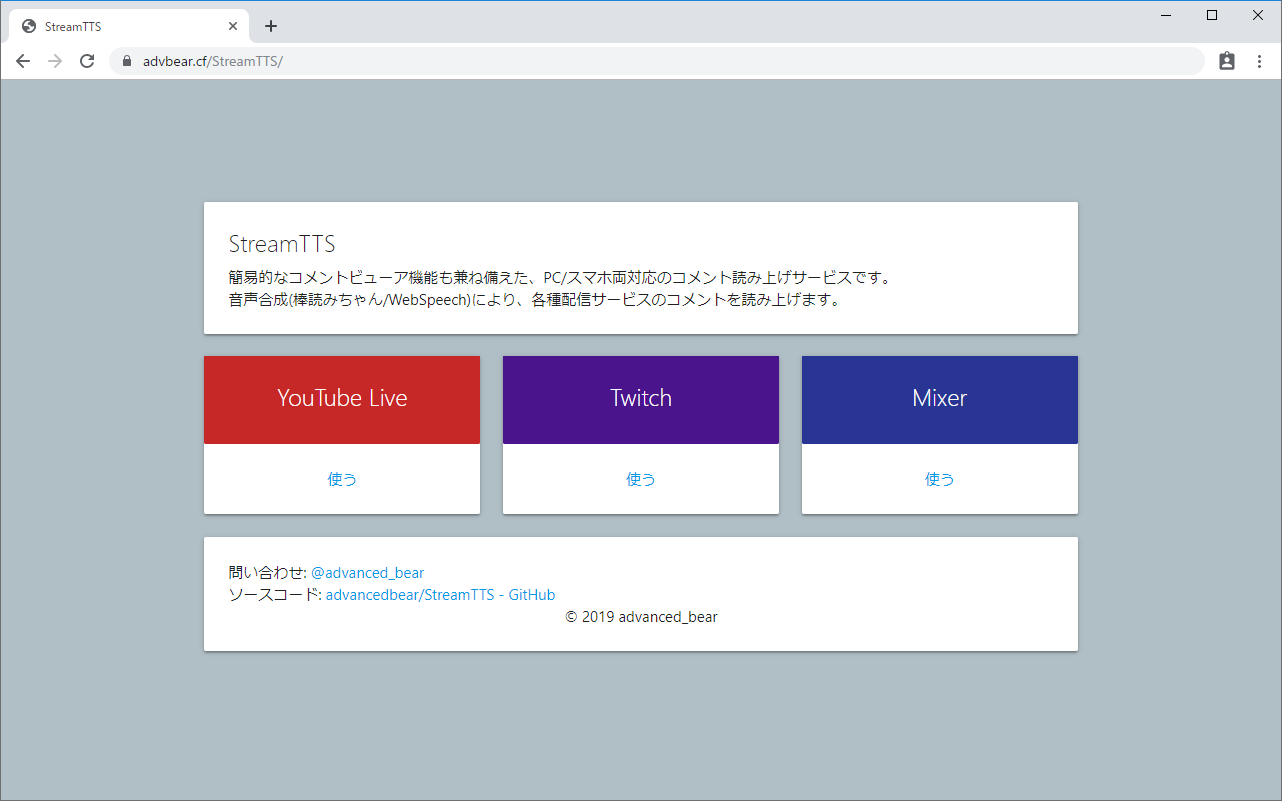The height and width of the screenshot is (801, 1282).
Task: Click the globe favicon on the tab
Action: [29, 26]
